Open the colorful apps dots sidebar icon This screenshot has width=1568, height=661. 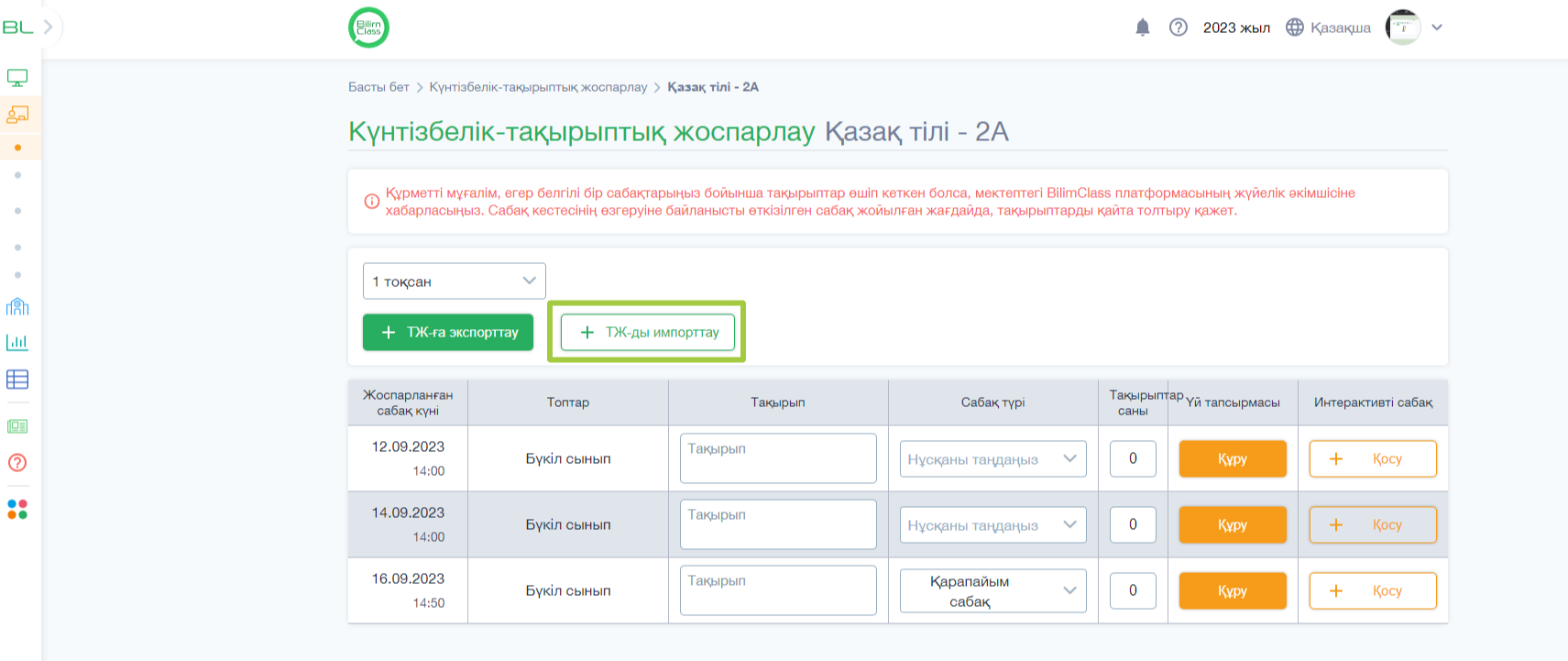point(17,509)
